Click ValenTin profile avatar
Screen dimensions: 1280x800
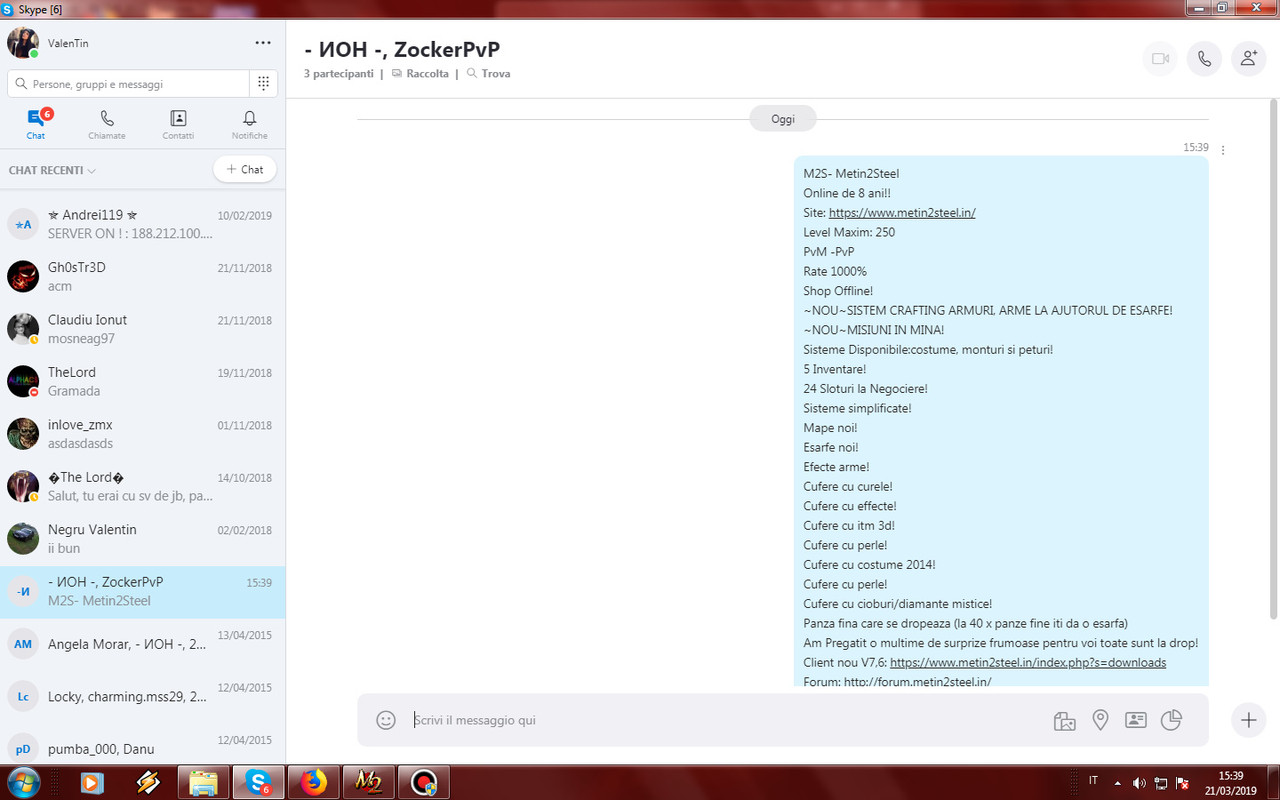point(23,43)
